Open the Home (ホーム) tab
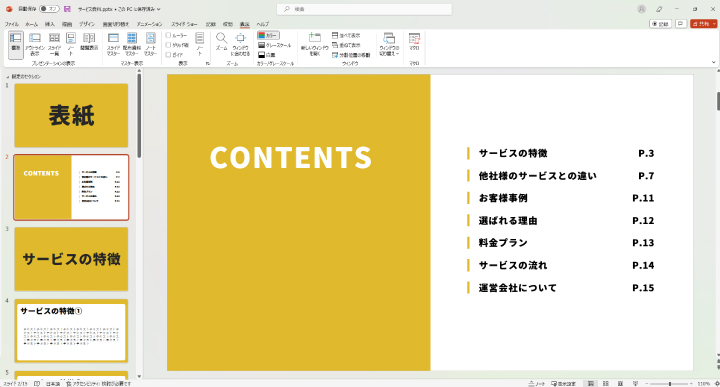720x387 pixels. coord(31,24)
